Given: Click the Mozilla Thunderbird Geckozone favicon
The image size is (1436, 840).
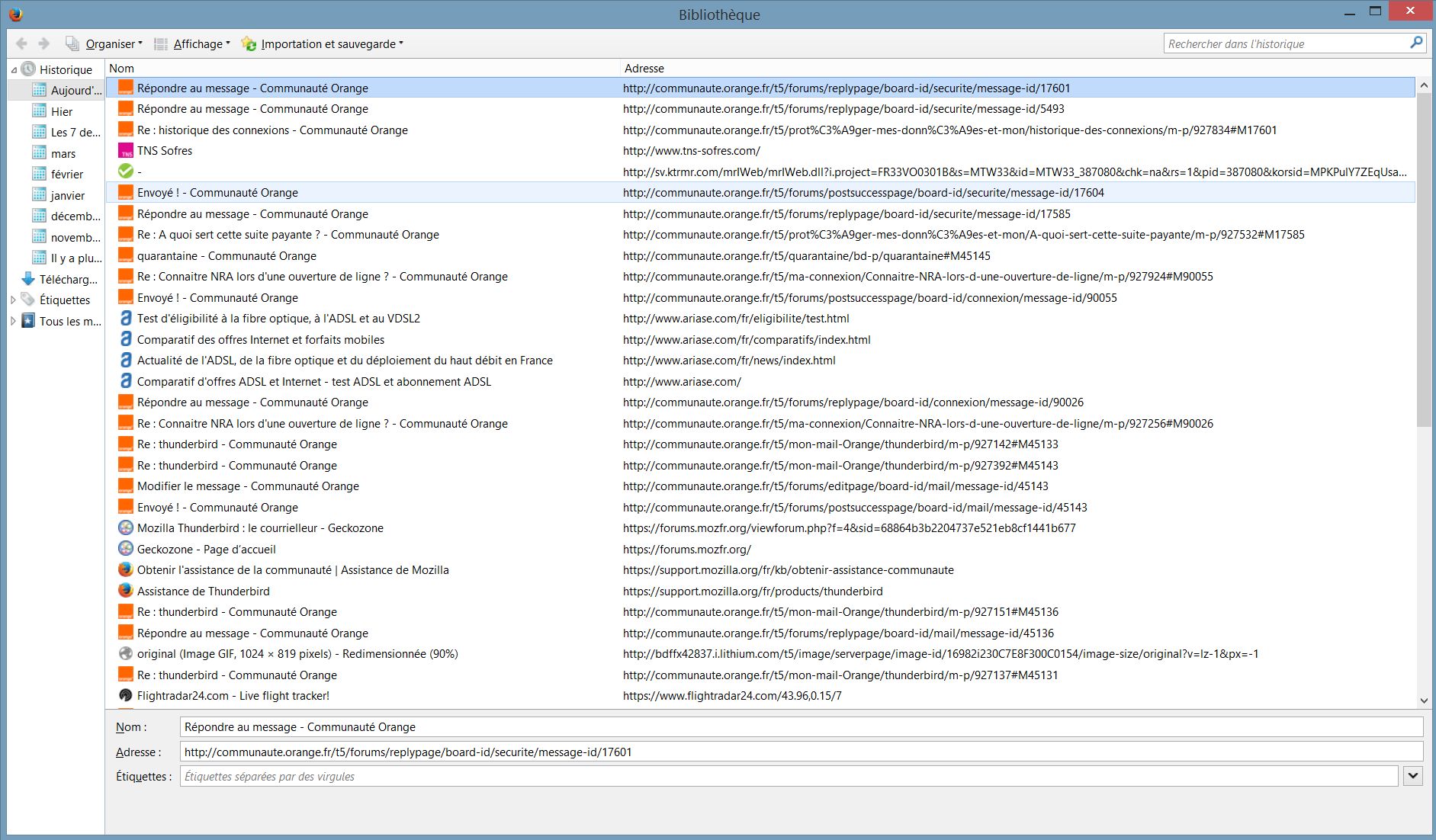Looking at the screenshot, I should pyautogui.click(x=126, y=527).
